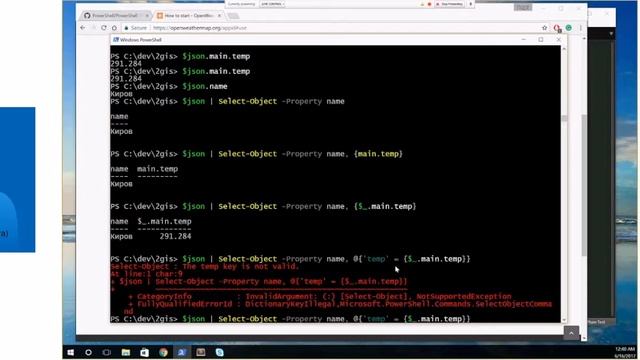Viewport: 640px width, 360px height.
Task: Open the Chrome three-dot menu
Action: tap(580, 28)
